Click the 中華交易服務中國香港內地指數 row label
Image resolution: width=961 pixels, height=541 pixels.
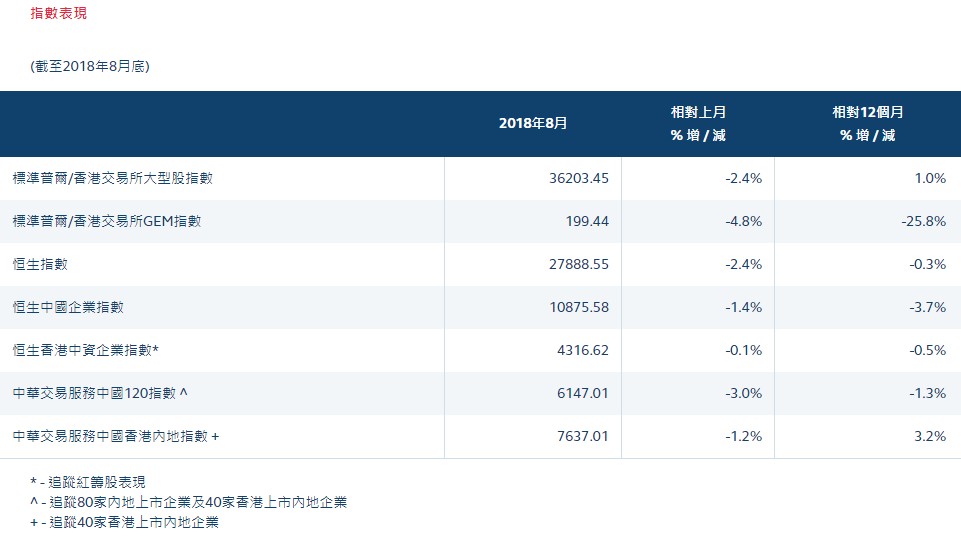click(115, 436)
